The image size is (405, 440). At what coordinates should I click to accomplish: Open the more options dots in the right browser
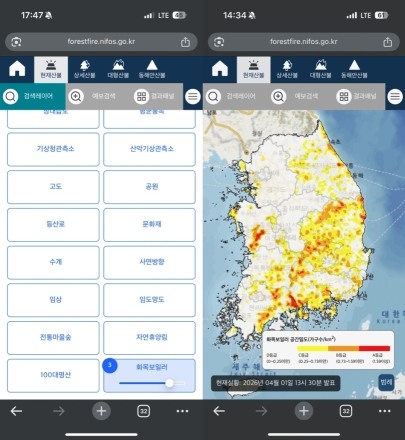tap(385, 411)
